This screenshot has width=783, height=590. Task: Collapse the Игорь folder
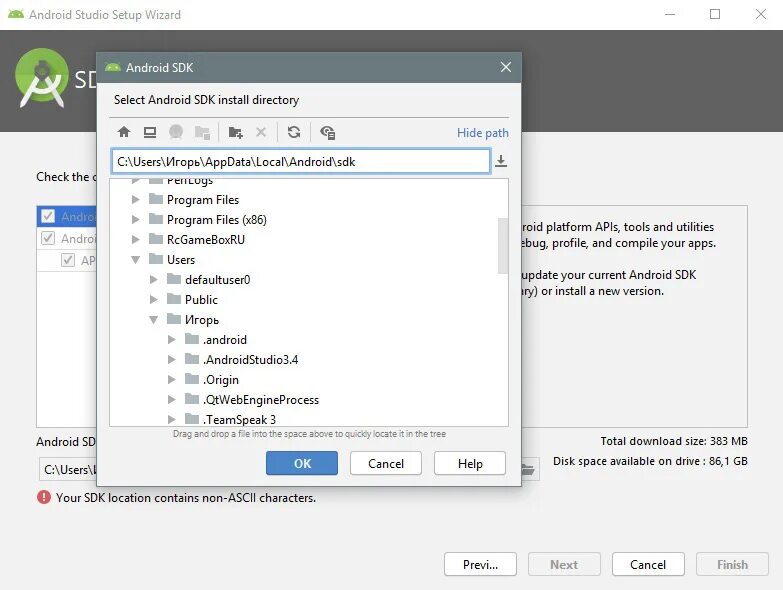coord(154,319)
